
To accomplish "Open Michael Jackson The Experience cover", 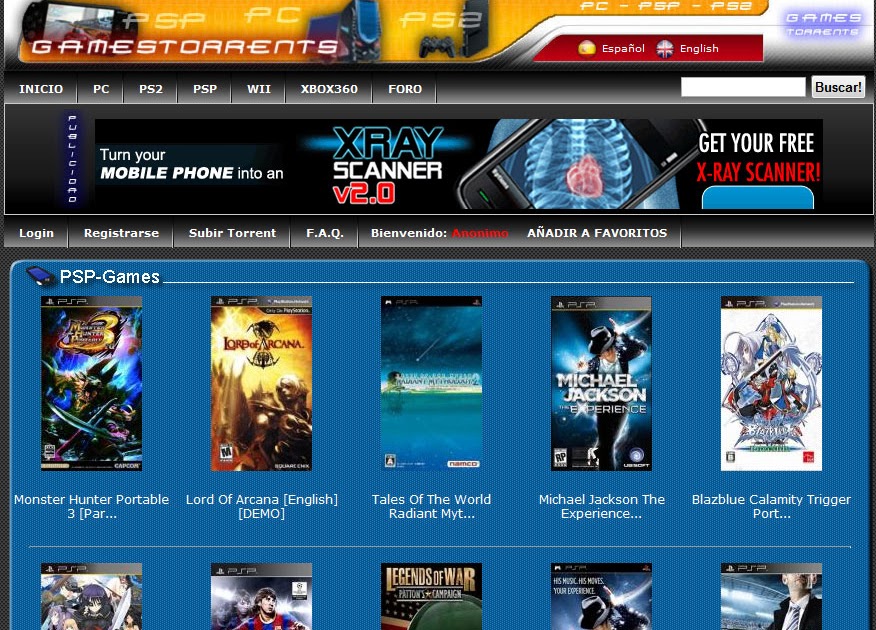I will point(601,384).
